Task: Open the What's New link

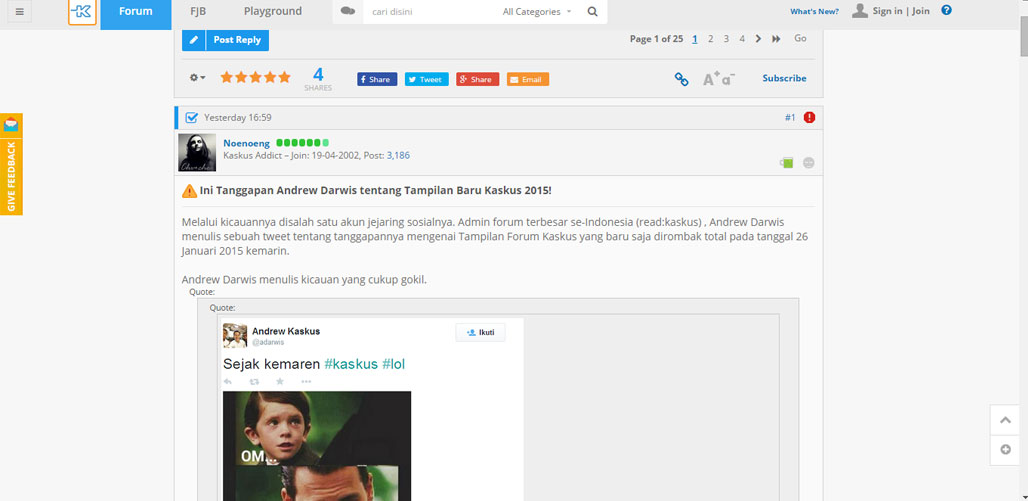Action: tap(814, 11)
